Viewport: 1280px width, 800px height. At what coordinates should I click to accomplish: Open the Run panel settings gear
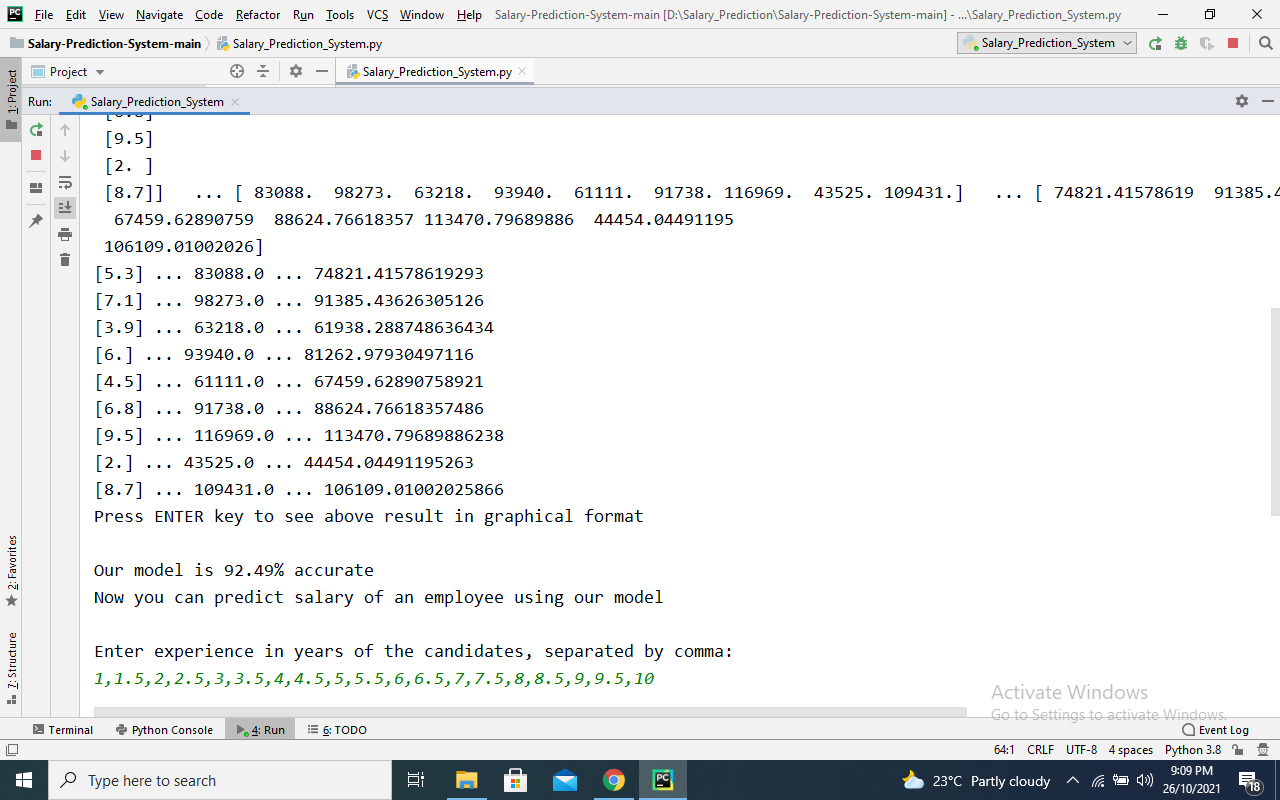coord(1242,101)
